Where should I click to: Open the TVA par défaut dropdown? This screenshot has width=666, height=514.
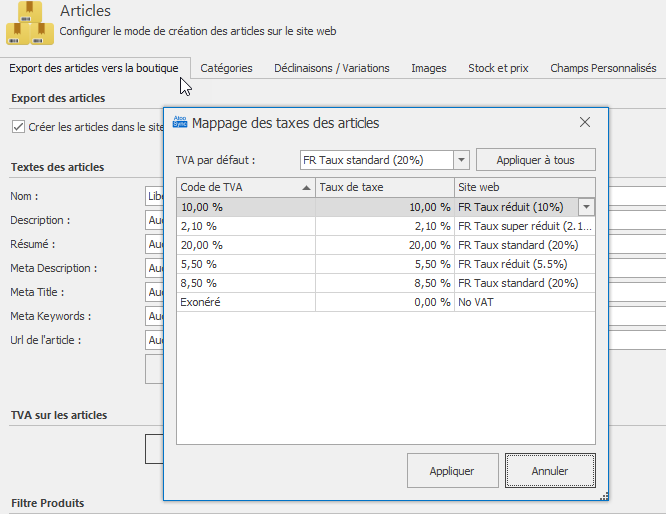click(461, 160)
